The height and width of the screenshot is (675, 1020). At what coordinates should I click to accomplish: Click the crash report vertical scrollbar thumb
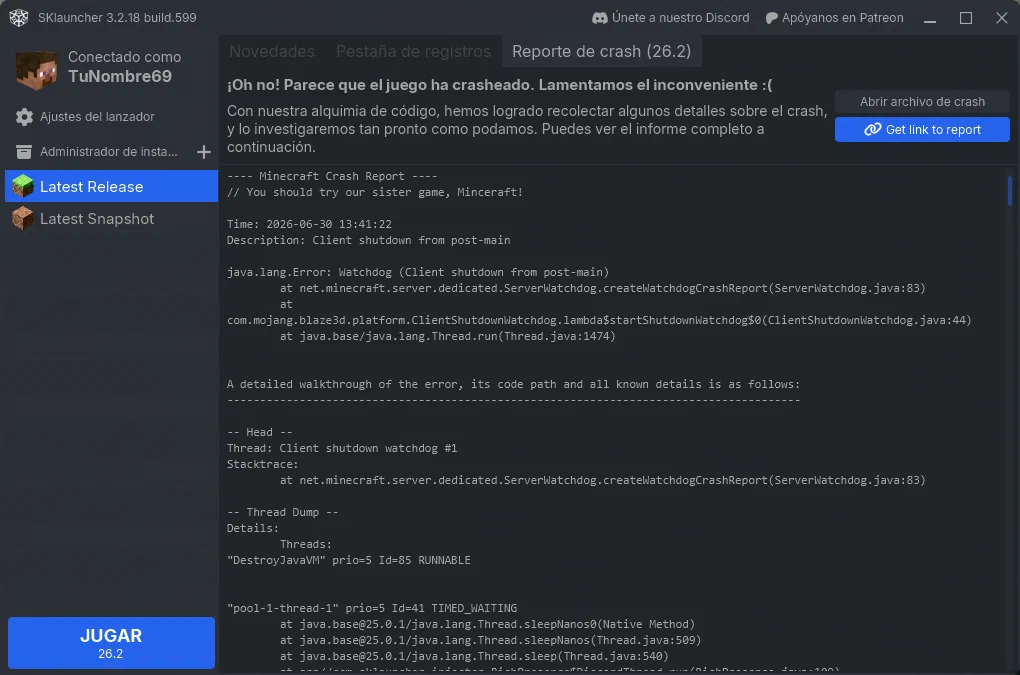(x=1010, y=191)
